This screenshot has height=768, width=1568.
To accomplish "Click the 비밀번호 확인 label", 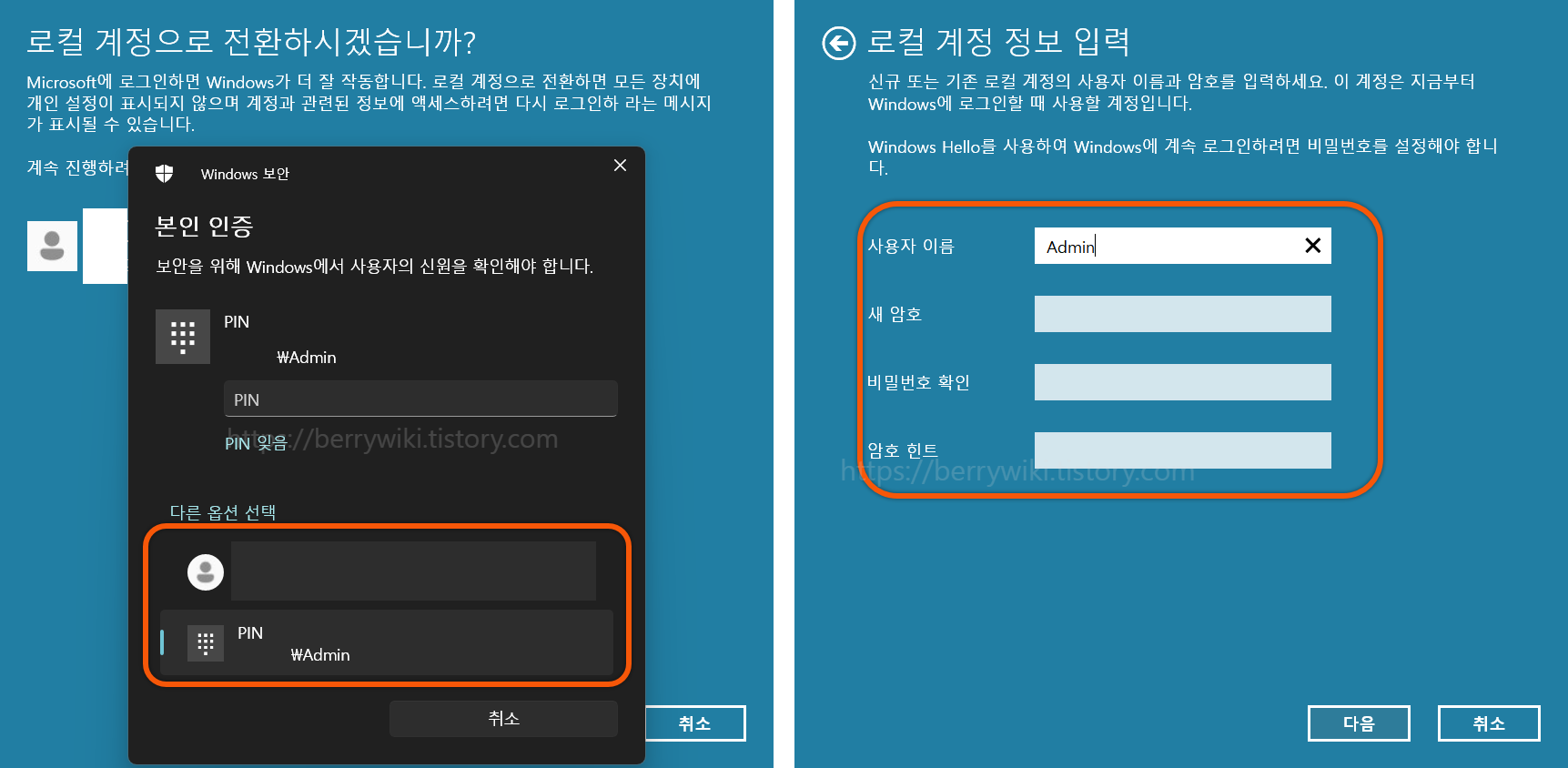I will (918, 382).
